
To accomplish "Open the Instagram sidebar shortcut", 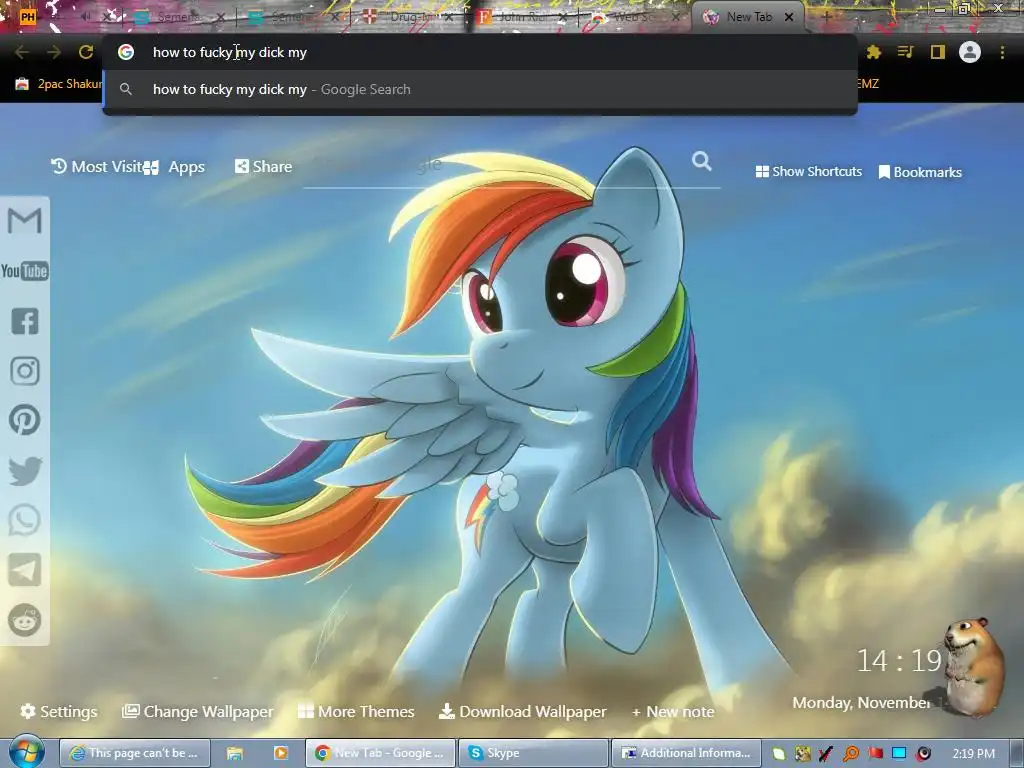I will click(x=25, y=371).
